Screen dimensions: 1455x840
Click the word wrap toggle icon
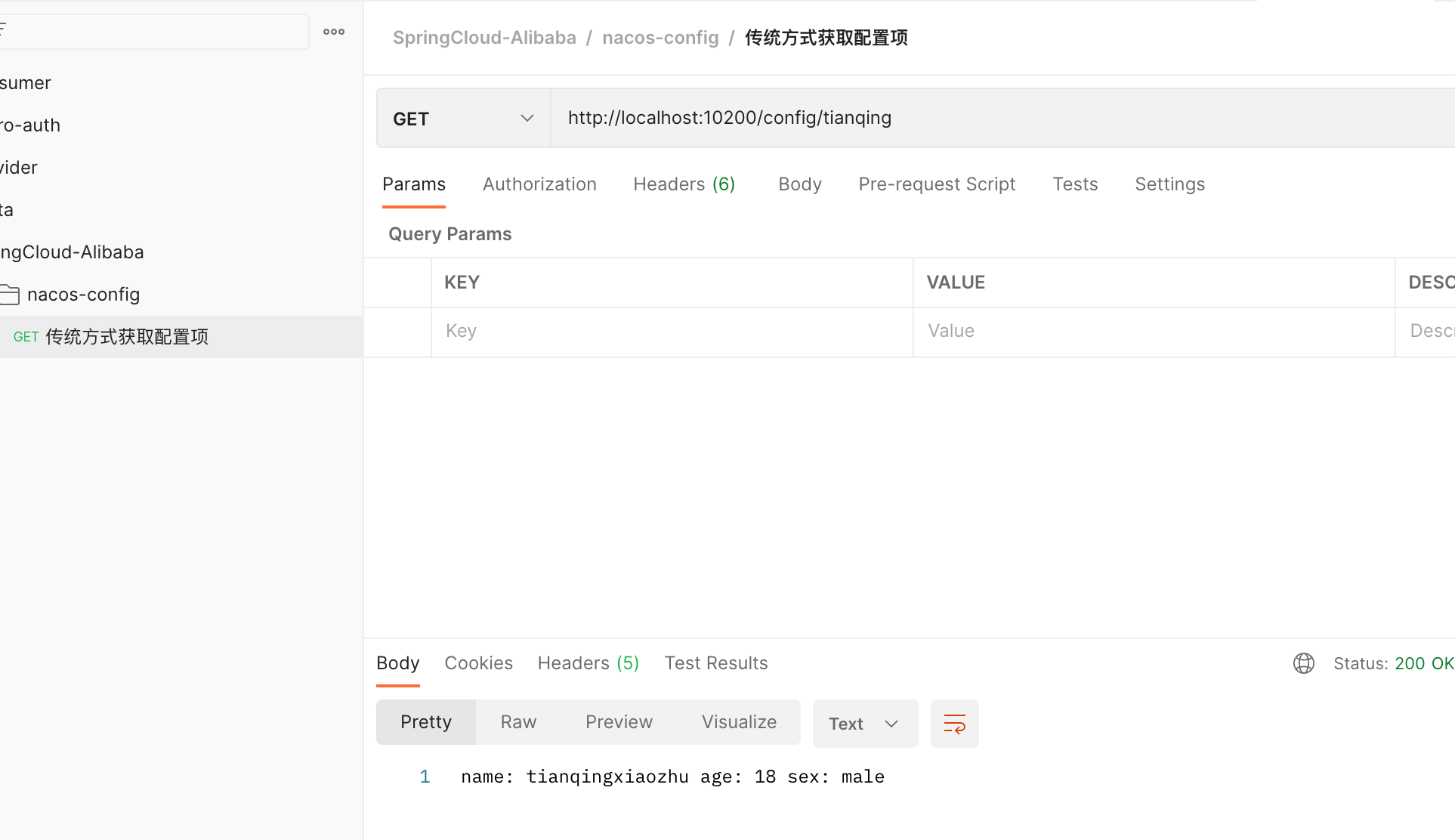point(954,724)
